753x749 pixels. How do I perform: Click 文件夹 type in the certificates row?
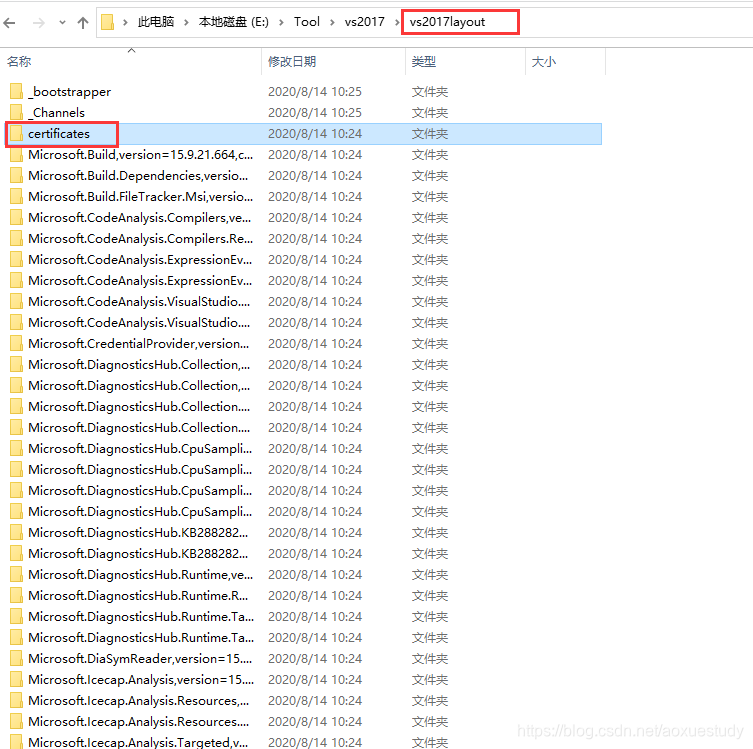430,133
